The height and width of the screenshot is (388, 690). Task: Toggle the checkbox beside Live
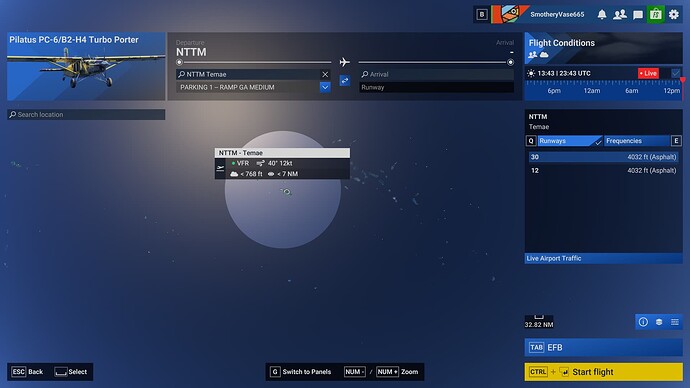[x=675, y=73]
